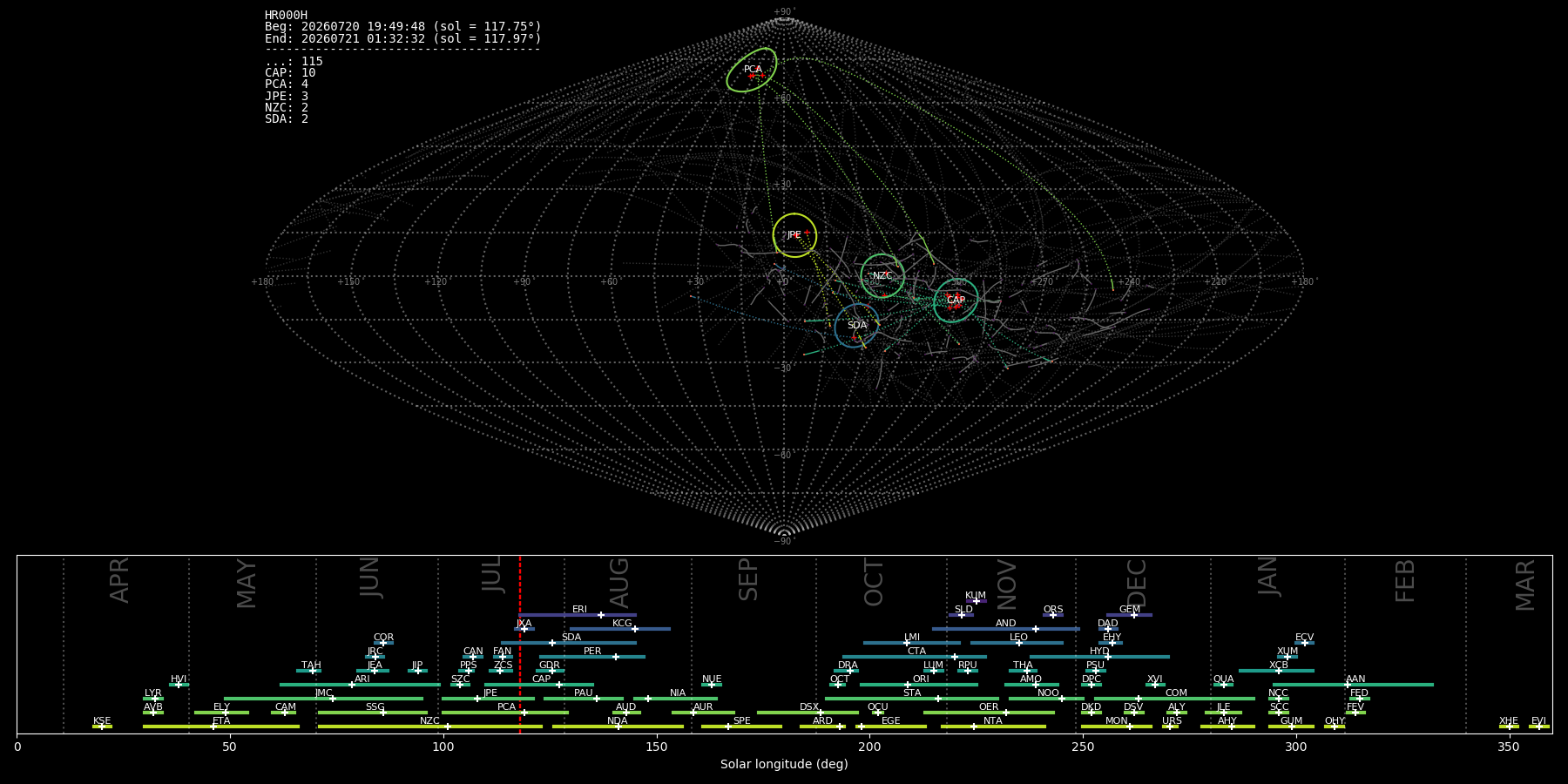Click the PCA radiant circle on sky map

pyautogui.click(x=752, y=70)
